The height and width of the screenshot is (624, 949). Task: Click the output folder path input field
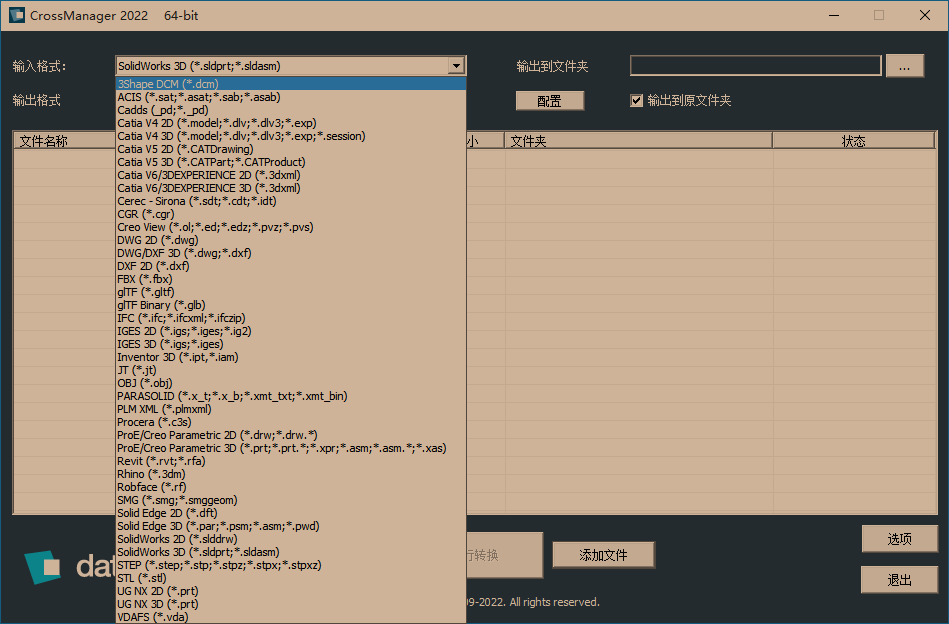[755, 66]
